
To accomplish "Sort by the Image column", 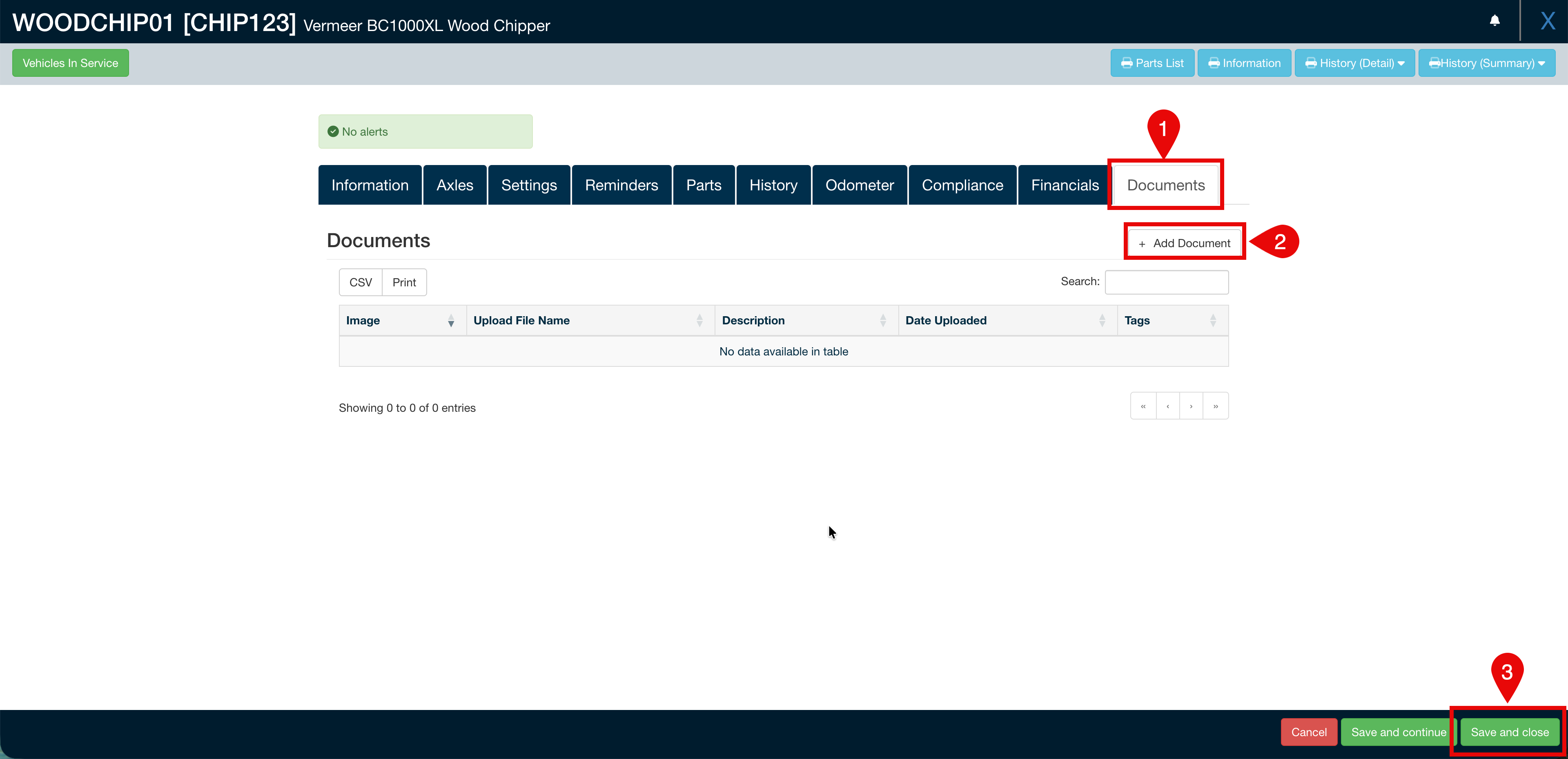I will 402,320.
